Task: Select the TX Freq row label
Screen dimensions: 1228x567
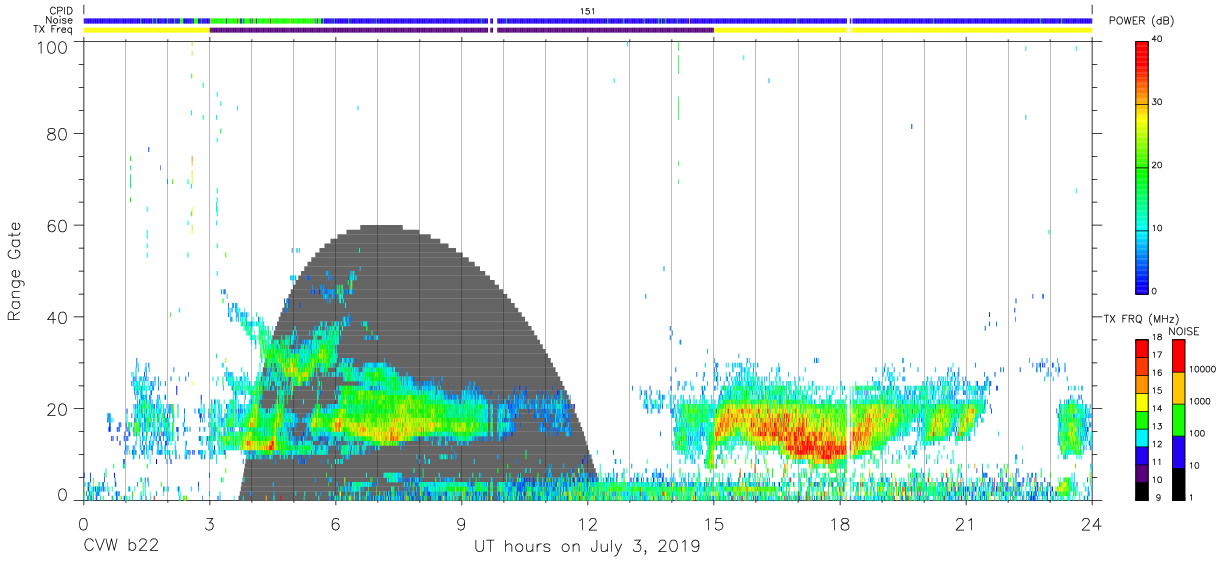Action: tap(55, 30)
